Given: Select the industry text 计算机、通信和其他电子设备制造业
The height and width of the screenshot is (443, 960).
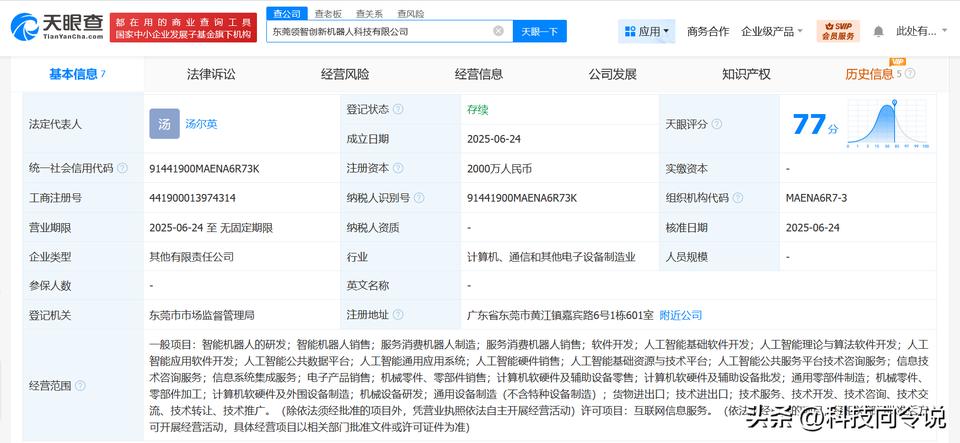Looking at the screenshot, I should click(551, 257).
